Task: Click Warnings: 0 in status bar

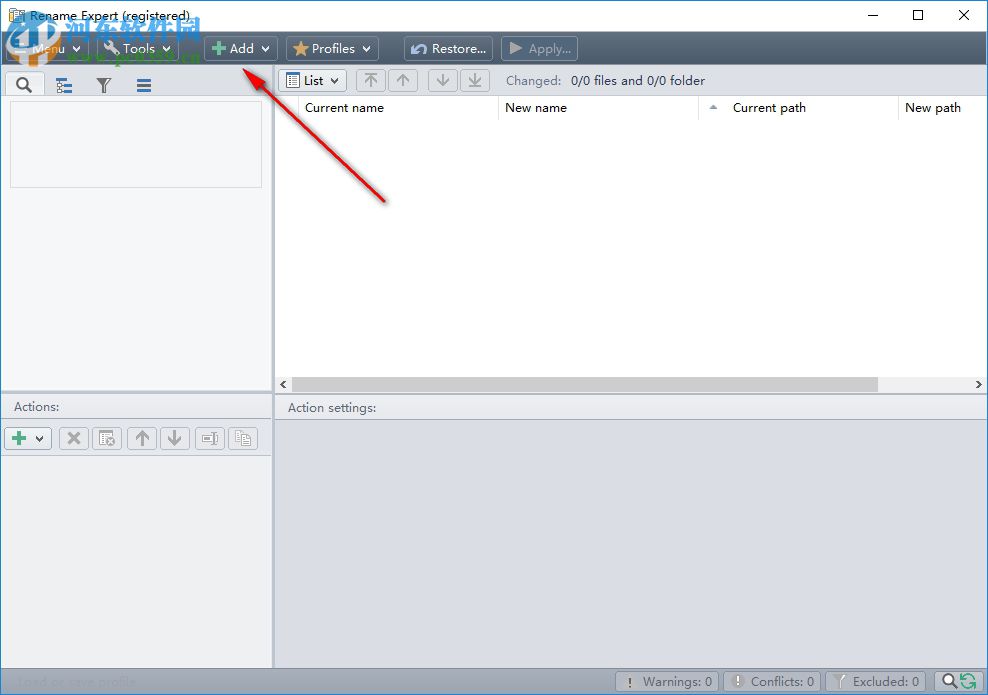Action: coord(667,681)
